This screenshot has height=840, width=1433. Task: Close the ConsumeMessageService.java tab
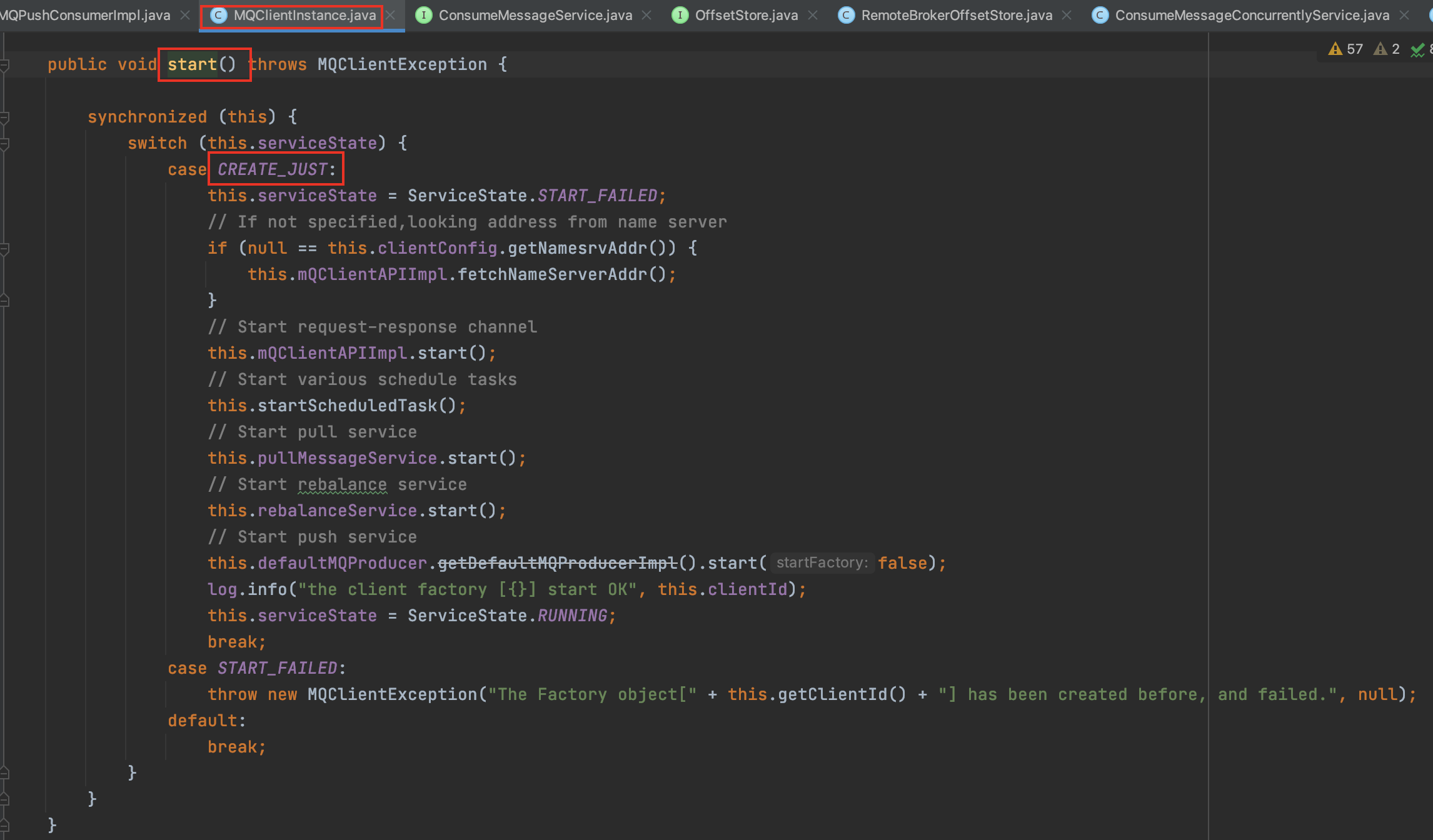[646, 15]
